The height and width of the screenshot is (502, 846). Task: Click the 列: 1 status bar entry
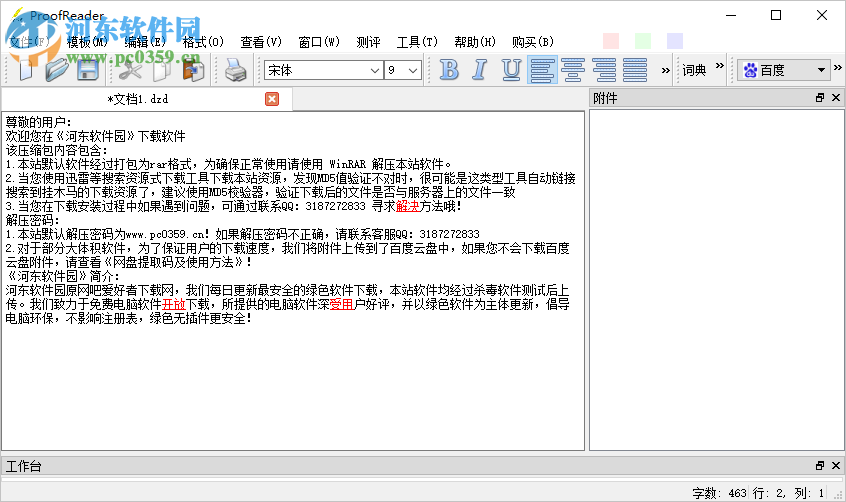click(809, 493)
